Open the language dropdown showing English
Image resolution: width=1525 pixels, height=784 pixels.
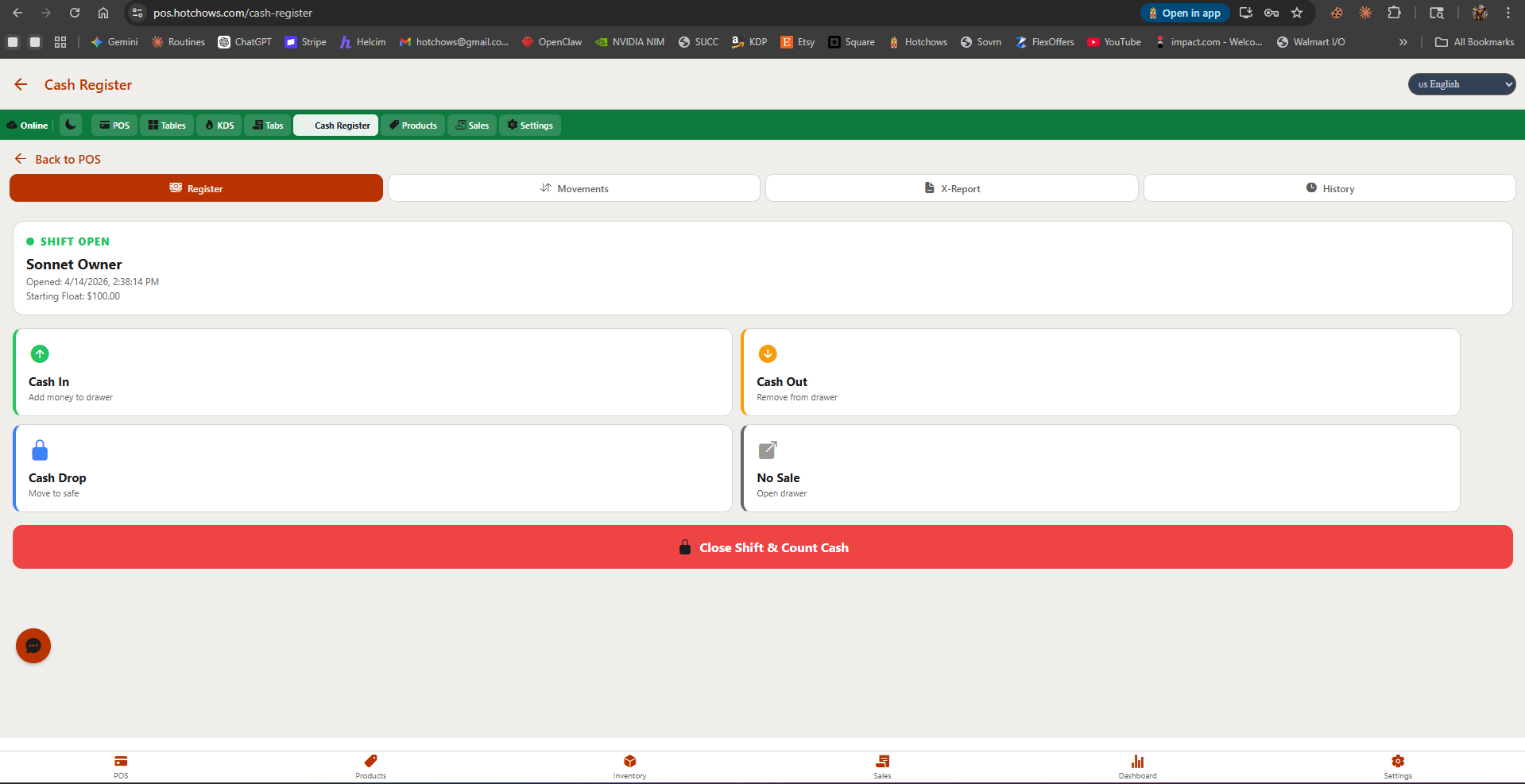click(1461, 84)
